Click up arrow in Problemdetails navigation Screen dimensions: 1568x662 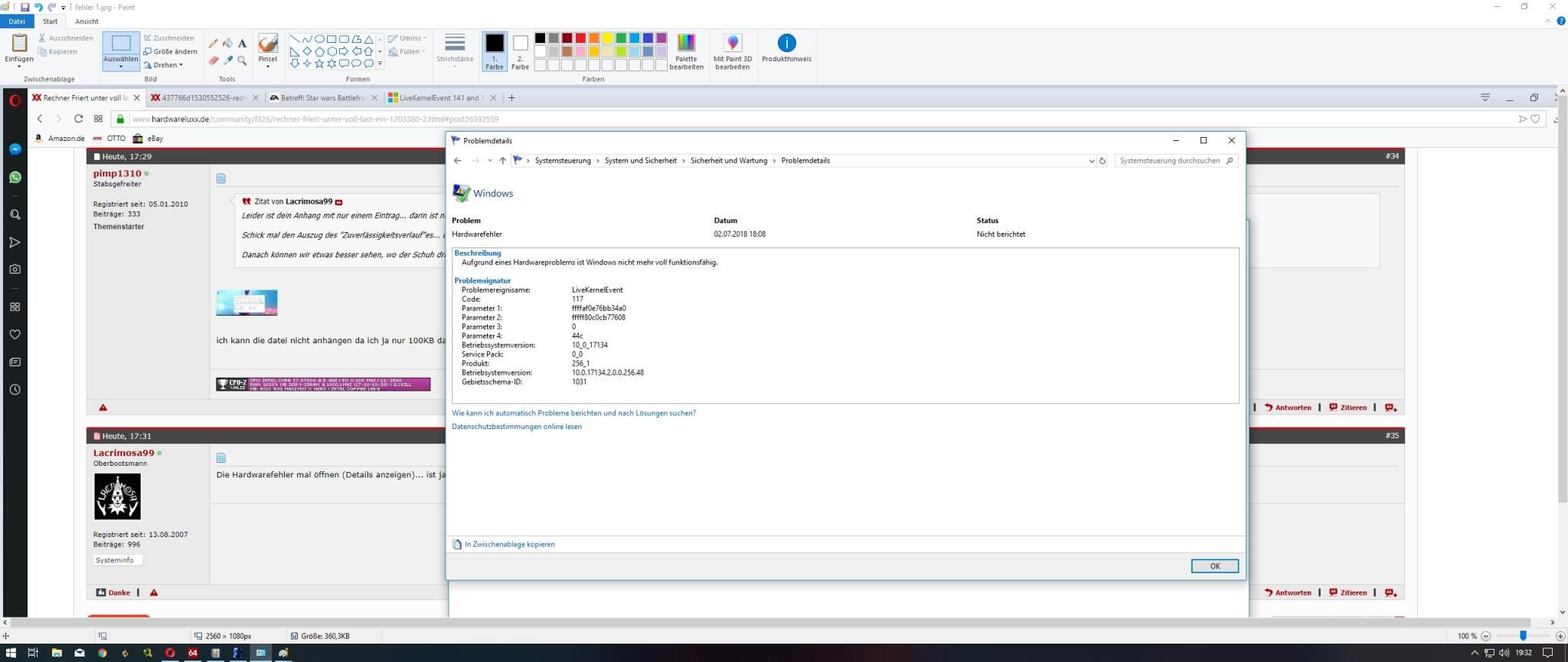pyautogui.click(x=502, y=161)
